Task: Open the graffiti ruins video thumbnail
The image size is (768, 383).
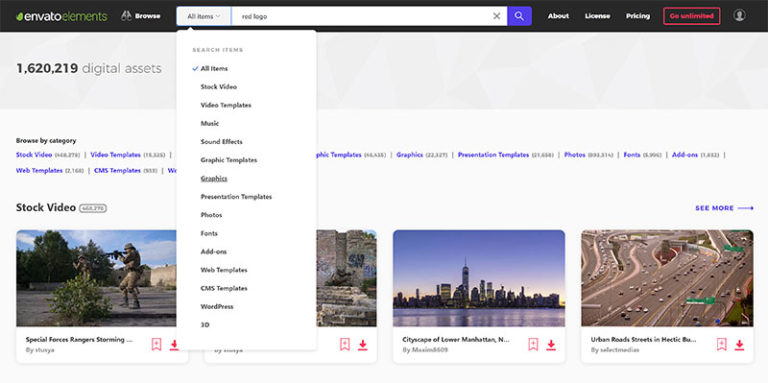Action: click(346, 278)
